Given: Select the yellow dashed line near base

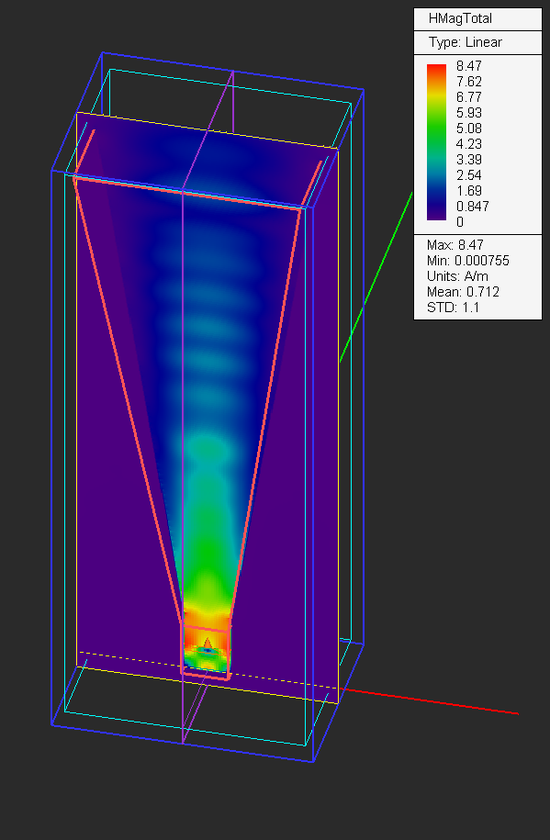Looking at the screenshot, I should [x=209, y=670].
